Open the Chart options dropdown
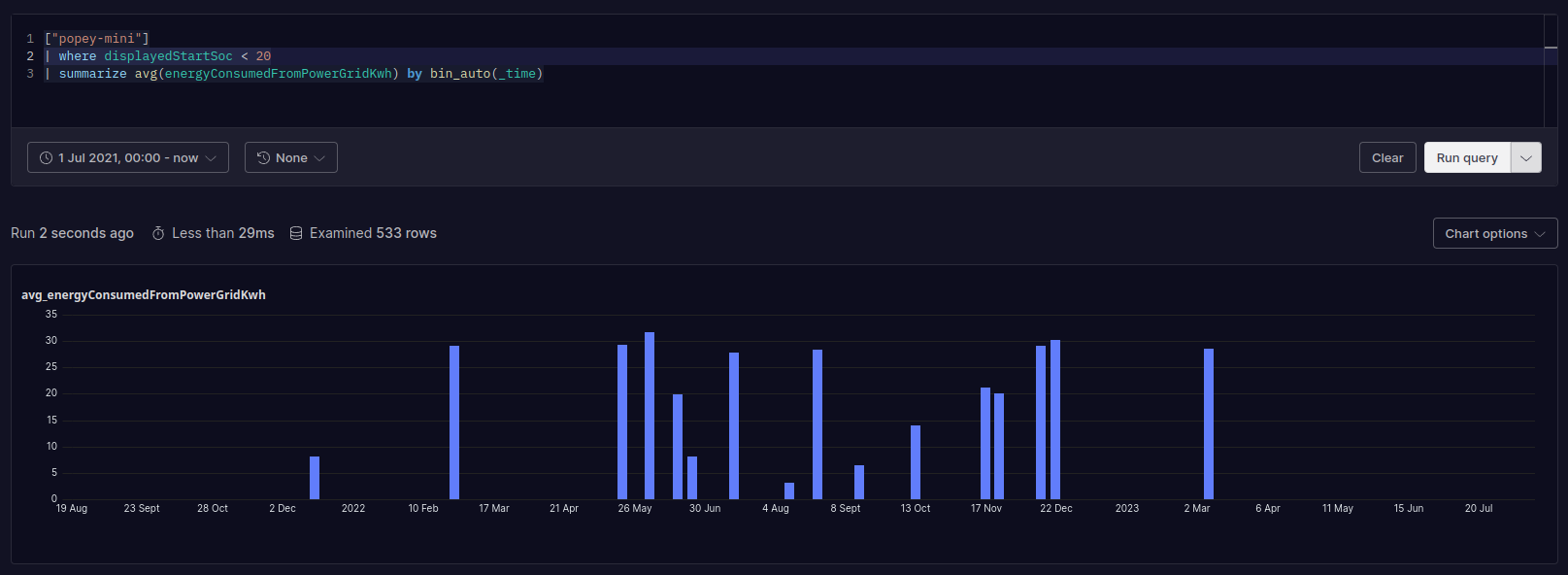The height and width of the screenshot is (575, 1568). coord(1495,233)
